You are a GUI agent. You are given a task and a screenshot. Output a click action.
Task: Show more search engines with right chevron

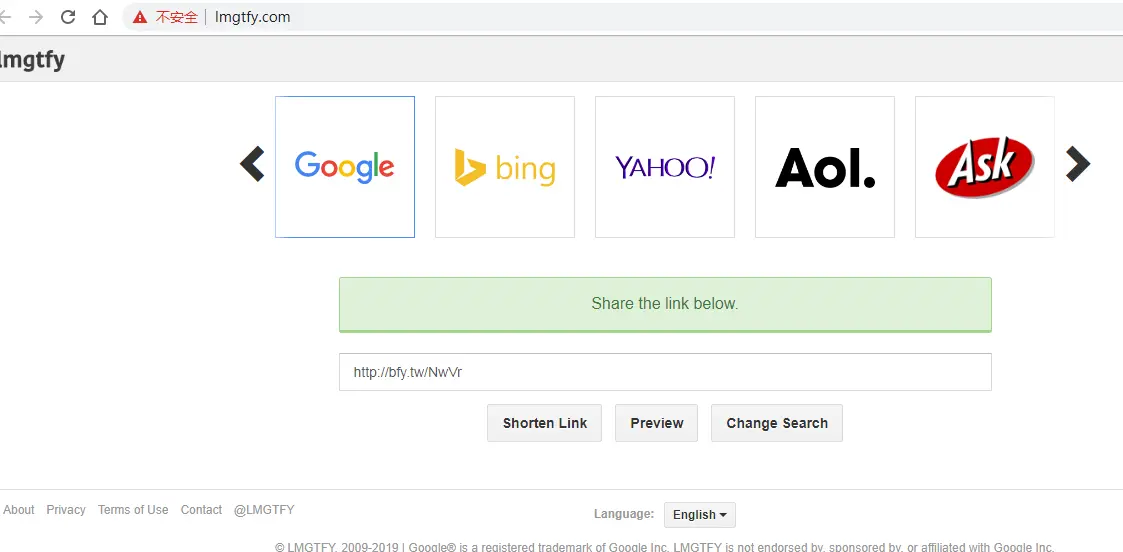click(x=1078, y=164)
